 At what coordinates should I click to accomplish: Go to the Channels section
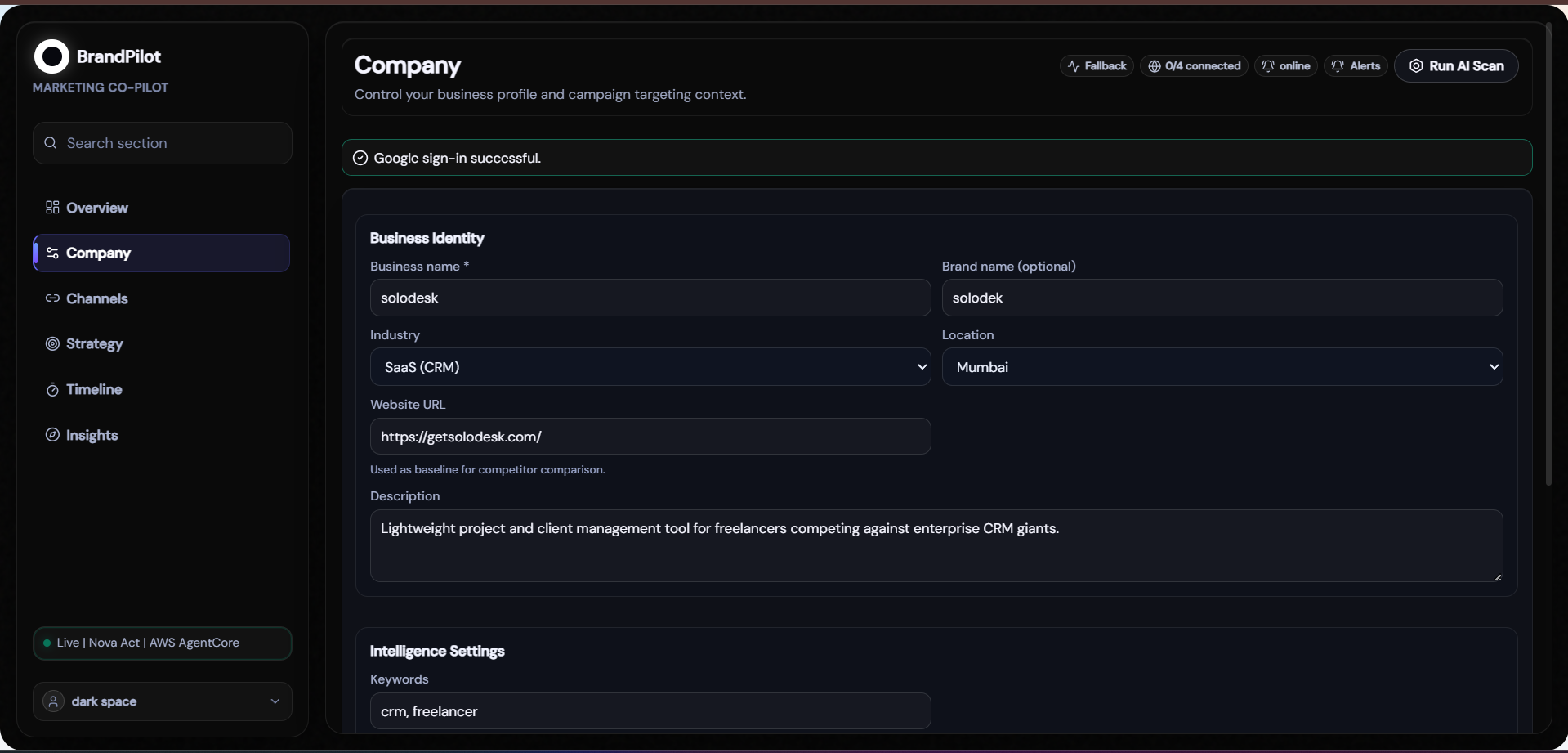click(162, 298)
